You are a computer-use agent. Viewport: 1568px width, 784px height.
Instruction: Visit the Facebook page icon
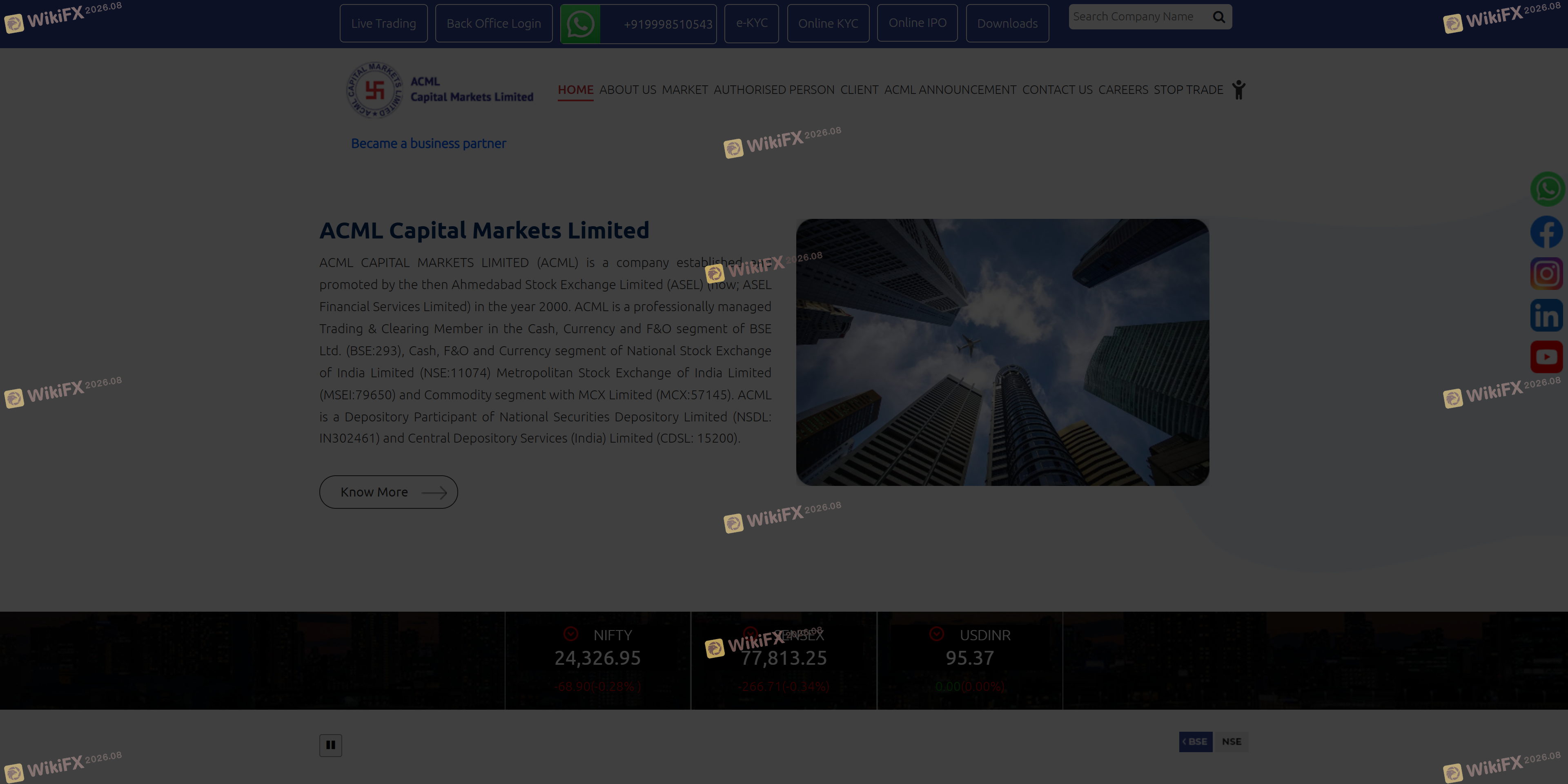(1547, 232)
